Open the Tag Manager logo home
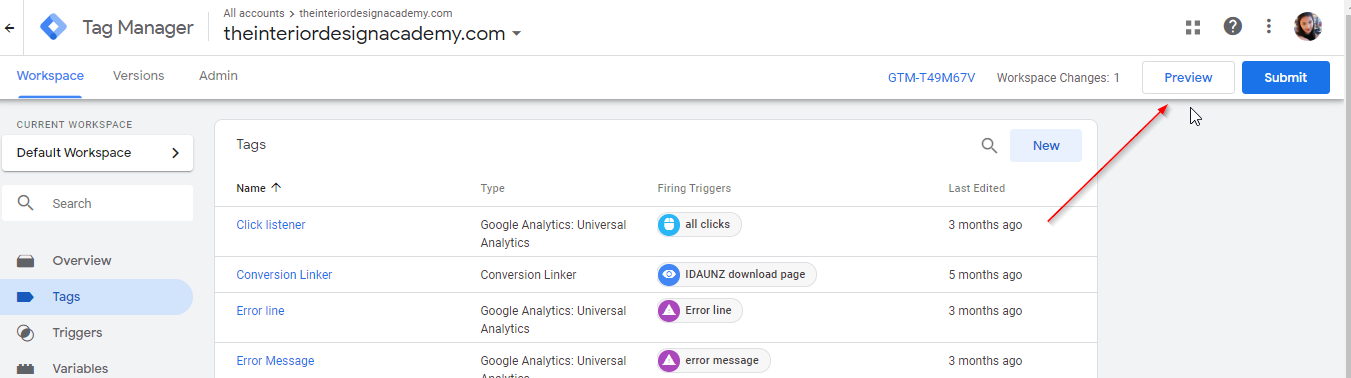This screenshot has width=1351, height=378. (x=54, y=27)
